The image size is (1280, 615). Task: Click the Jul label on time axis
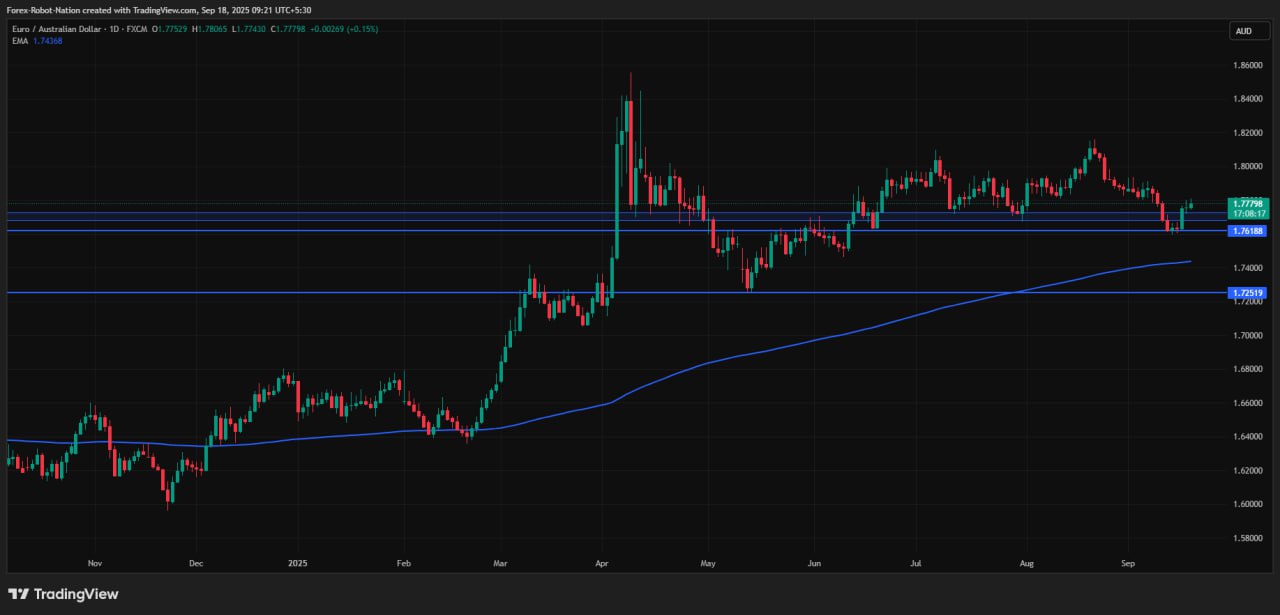pyautogui.click(x=917, y=563)
